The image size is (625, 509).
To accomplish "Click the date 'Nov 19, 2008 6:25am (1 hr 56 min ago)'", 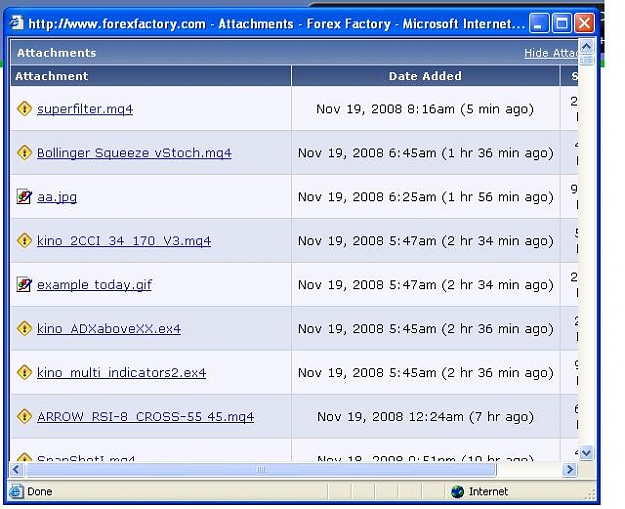I will tap(426, 197).
